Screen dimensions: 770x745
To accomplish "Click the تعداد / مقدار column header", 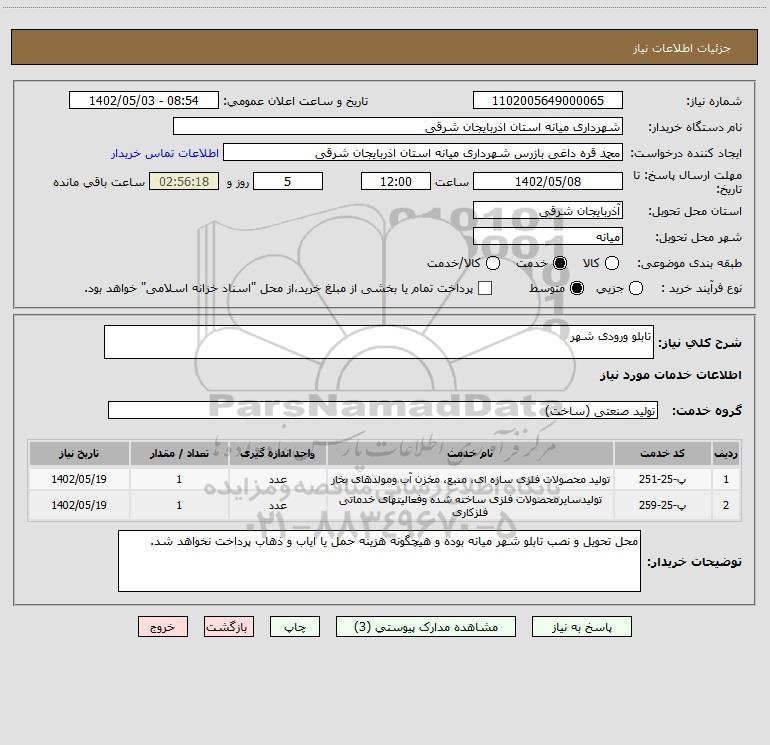I will (x=179, y=453).
